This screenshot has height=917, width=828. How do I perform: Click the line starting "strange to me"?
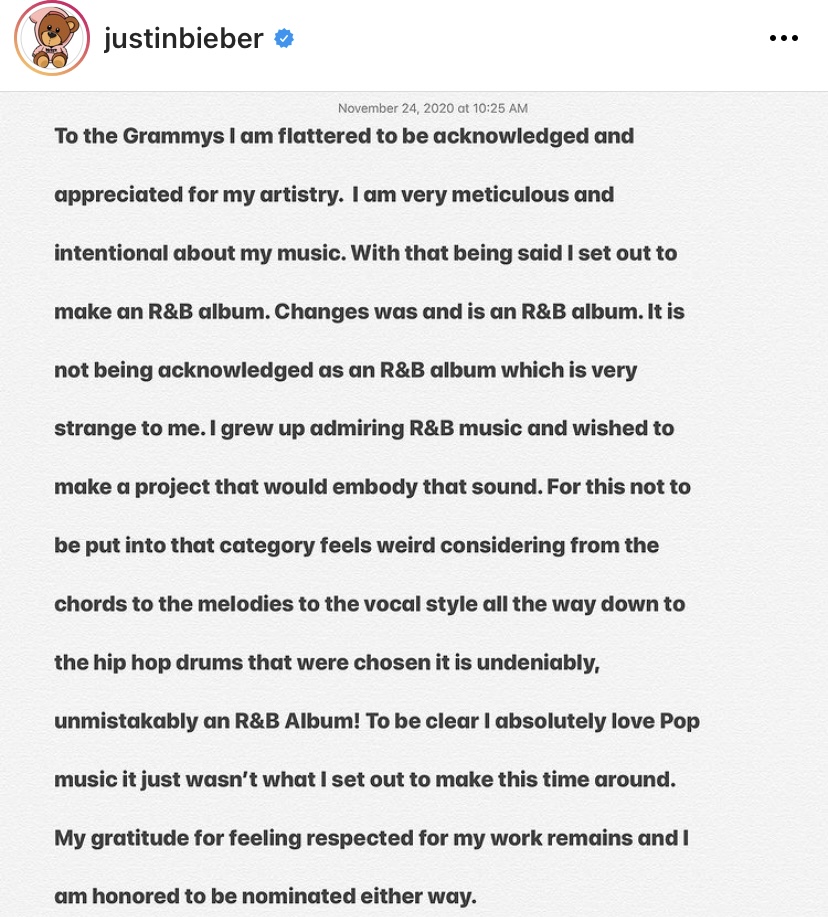click(364, 429)
